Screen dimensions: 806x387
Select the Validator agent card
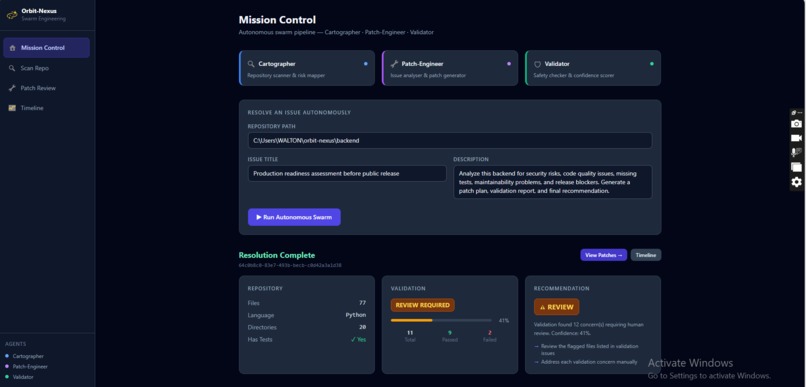[x=593, y=68]
